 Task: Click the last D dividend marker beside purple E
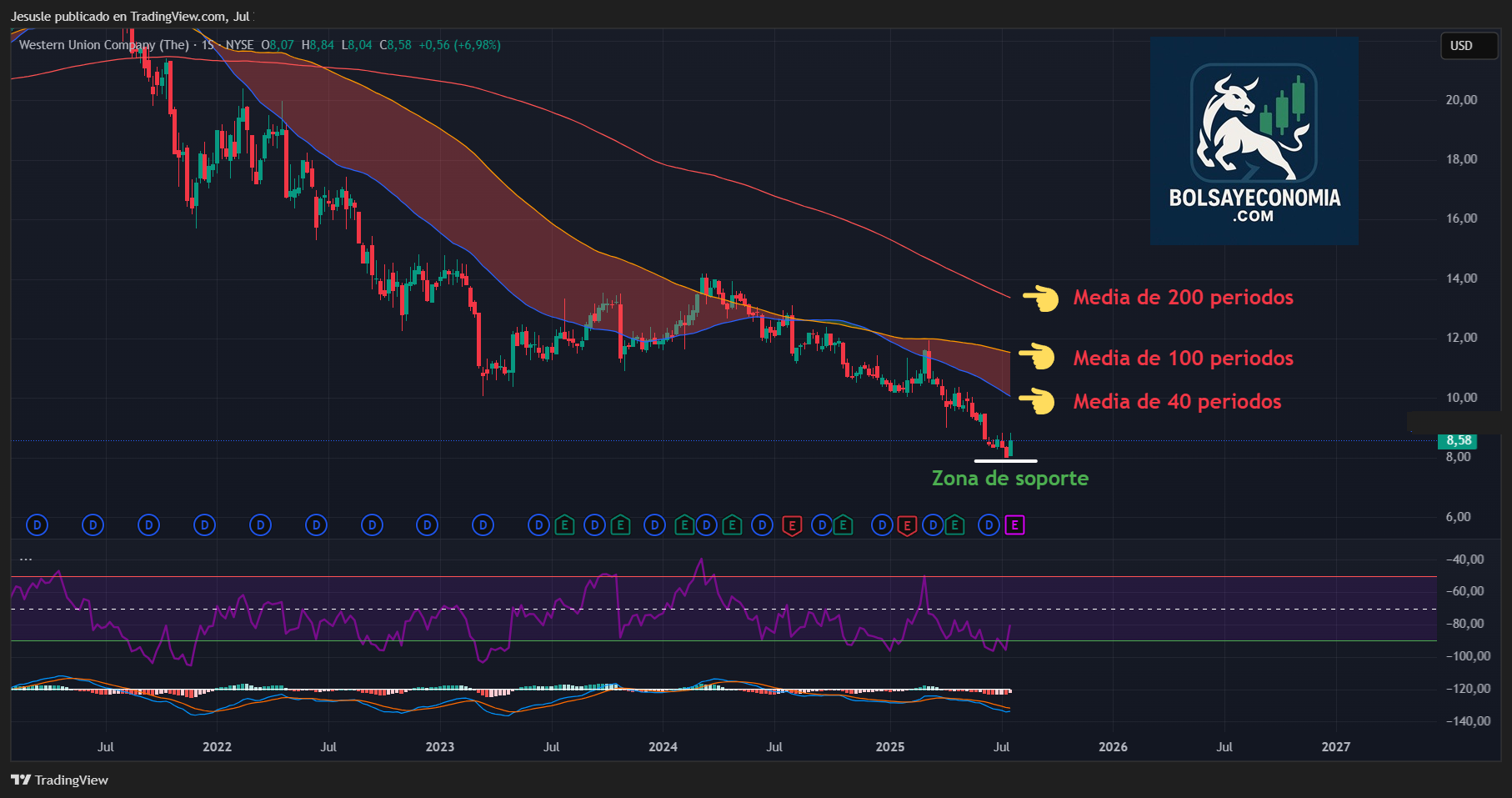coord(989,525)
